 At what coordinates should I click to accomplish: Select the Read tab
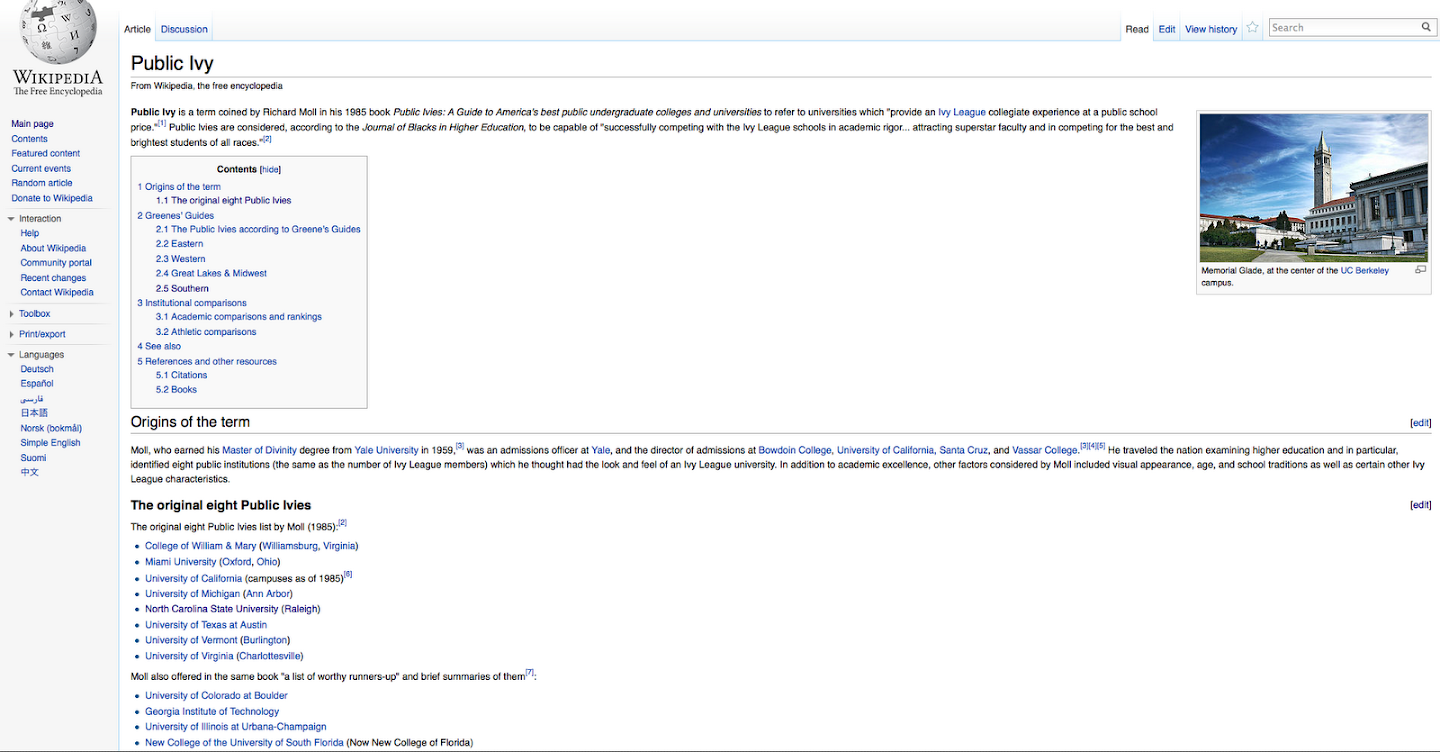point(1137,29)
